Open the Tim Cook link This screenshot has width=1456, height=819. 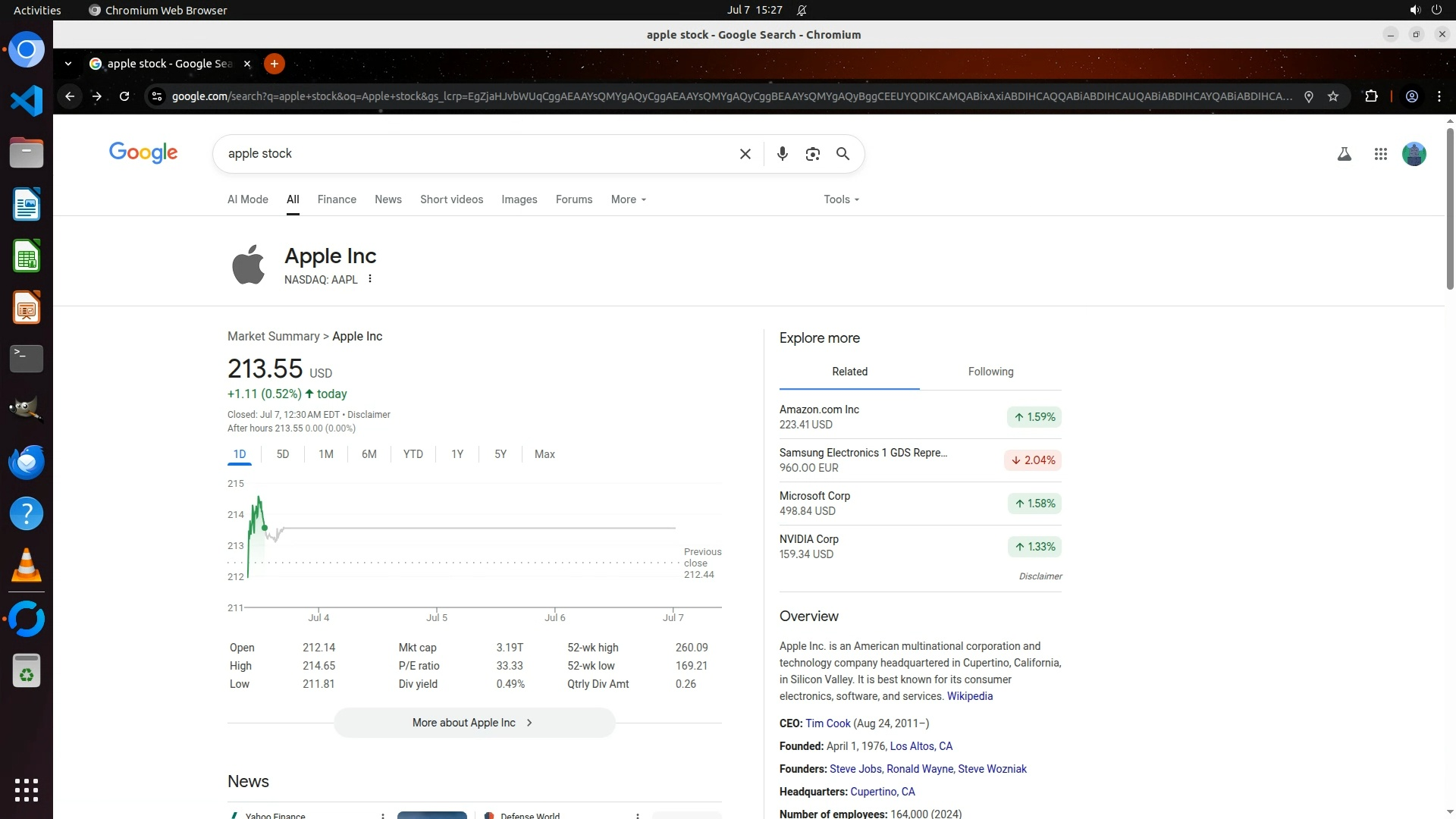point(827,723)
